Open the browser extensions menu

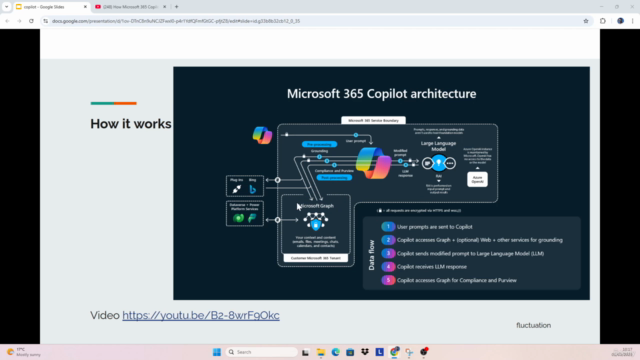[x=603, y=21]
